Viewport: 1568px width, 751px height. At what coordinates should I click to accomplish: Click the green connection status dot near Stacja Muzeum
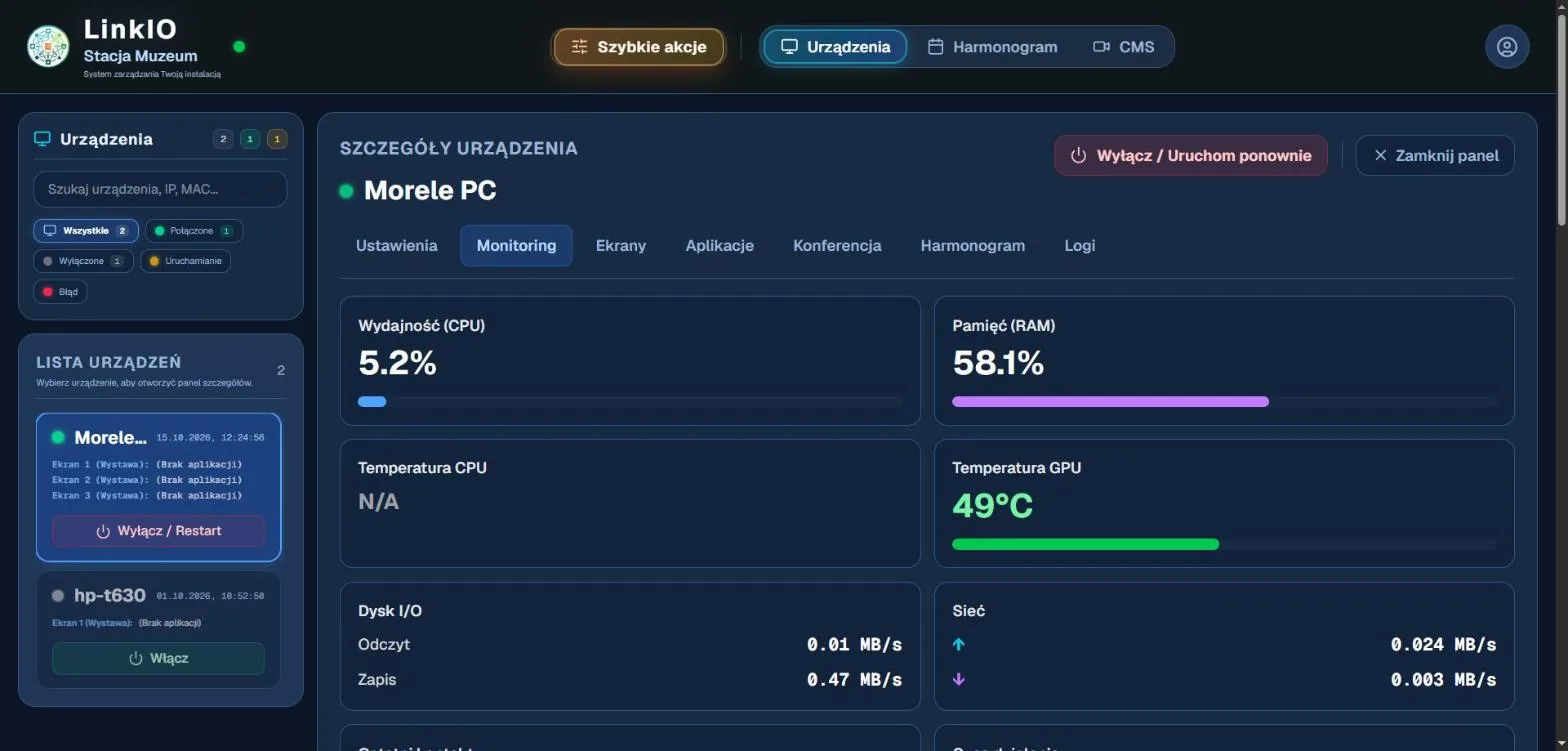coord(239,46)
